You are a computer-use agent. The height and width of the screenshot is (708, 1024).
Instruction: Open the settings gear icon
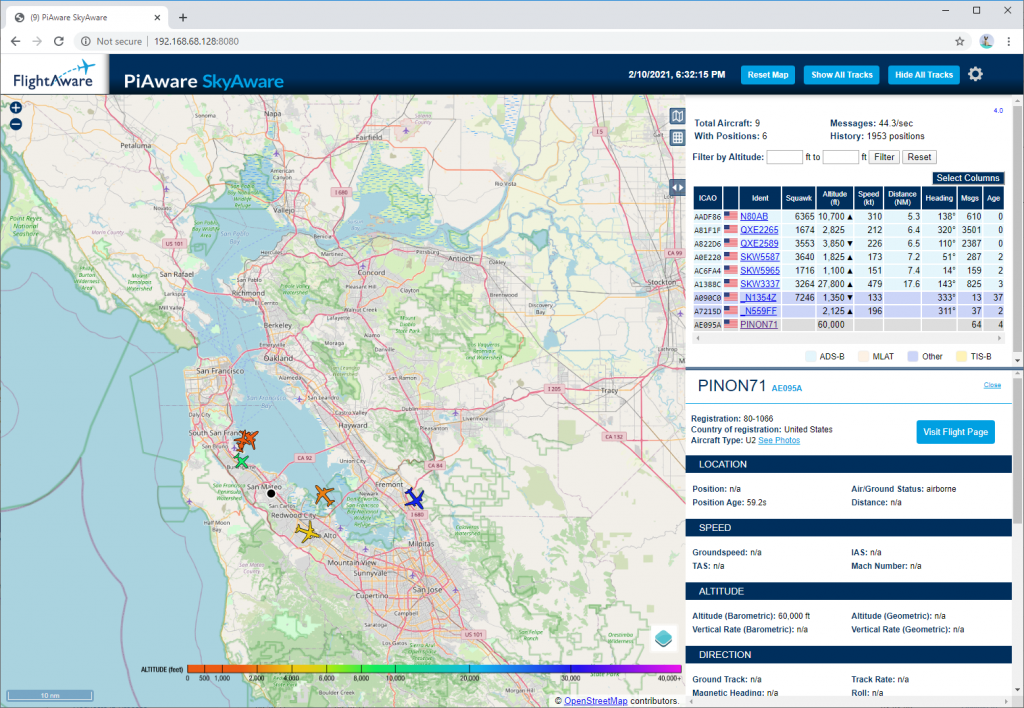(x=975, y=74)
